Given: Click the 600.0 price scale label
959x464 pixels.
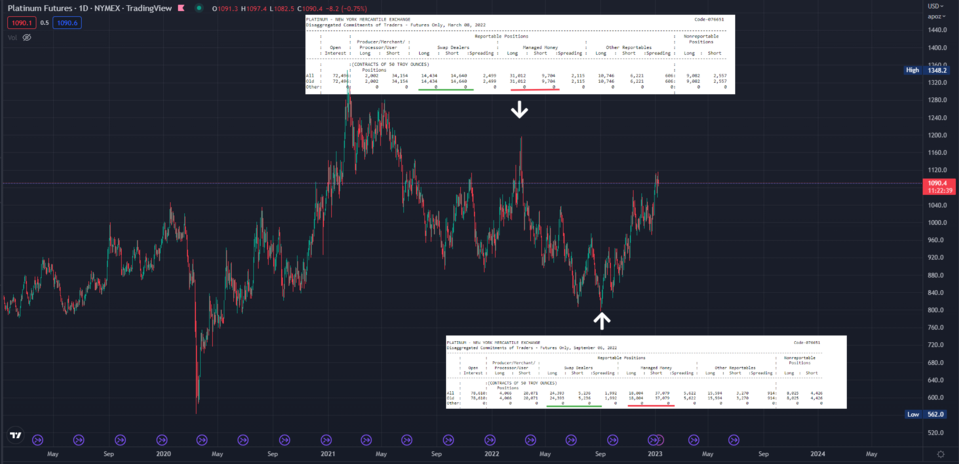Looking at the screenshot, I should coord(936,397).
